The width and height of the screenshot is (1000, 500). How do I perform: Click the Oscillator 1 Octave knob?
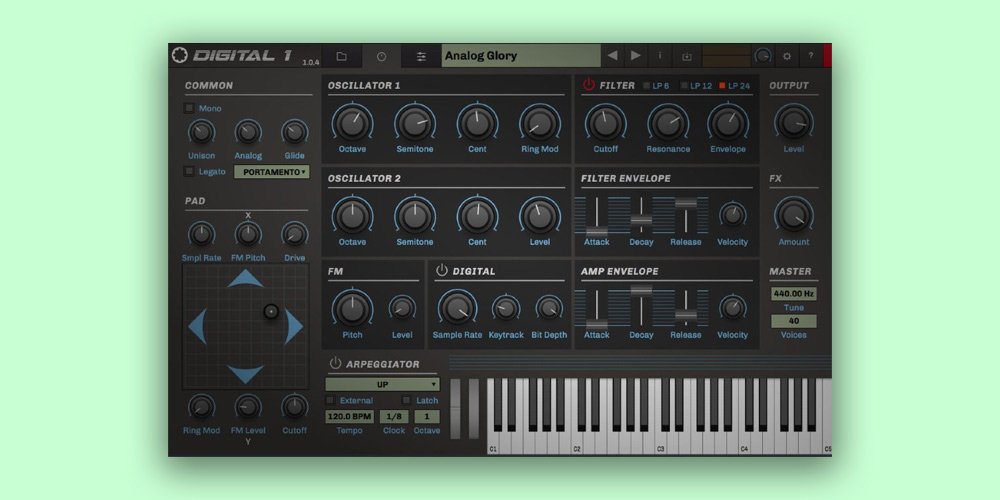[x=352, y=123]
